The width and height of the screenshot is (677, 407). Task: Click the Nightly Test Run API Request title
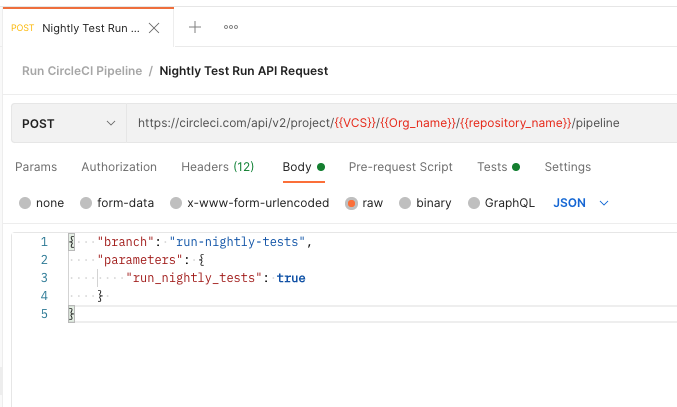(x=244, y=71)
